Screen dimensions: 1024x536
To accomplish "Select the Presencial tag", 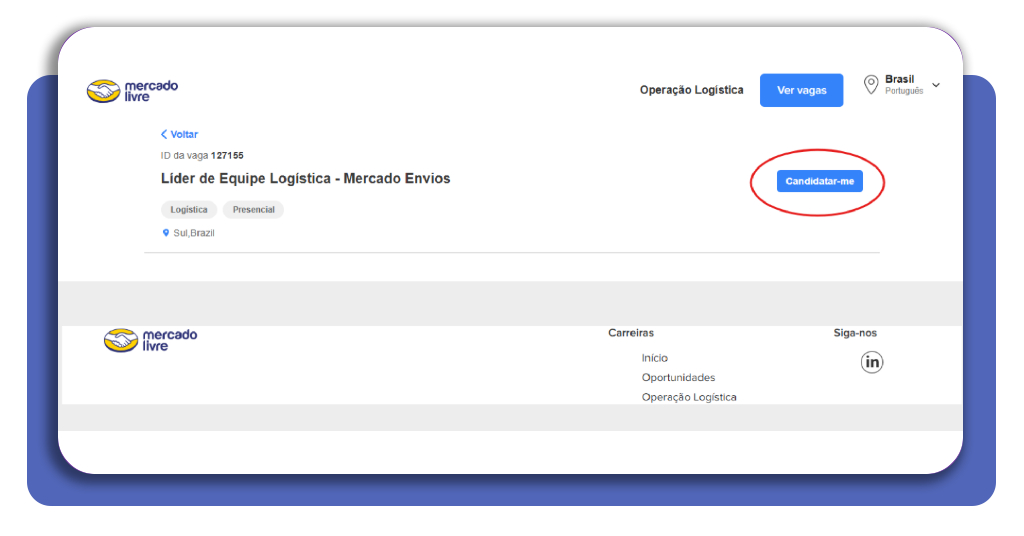I will tap(253, 210).
